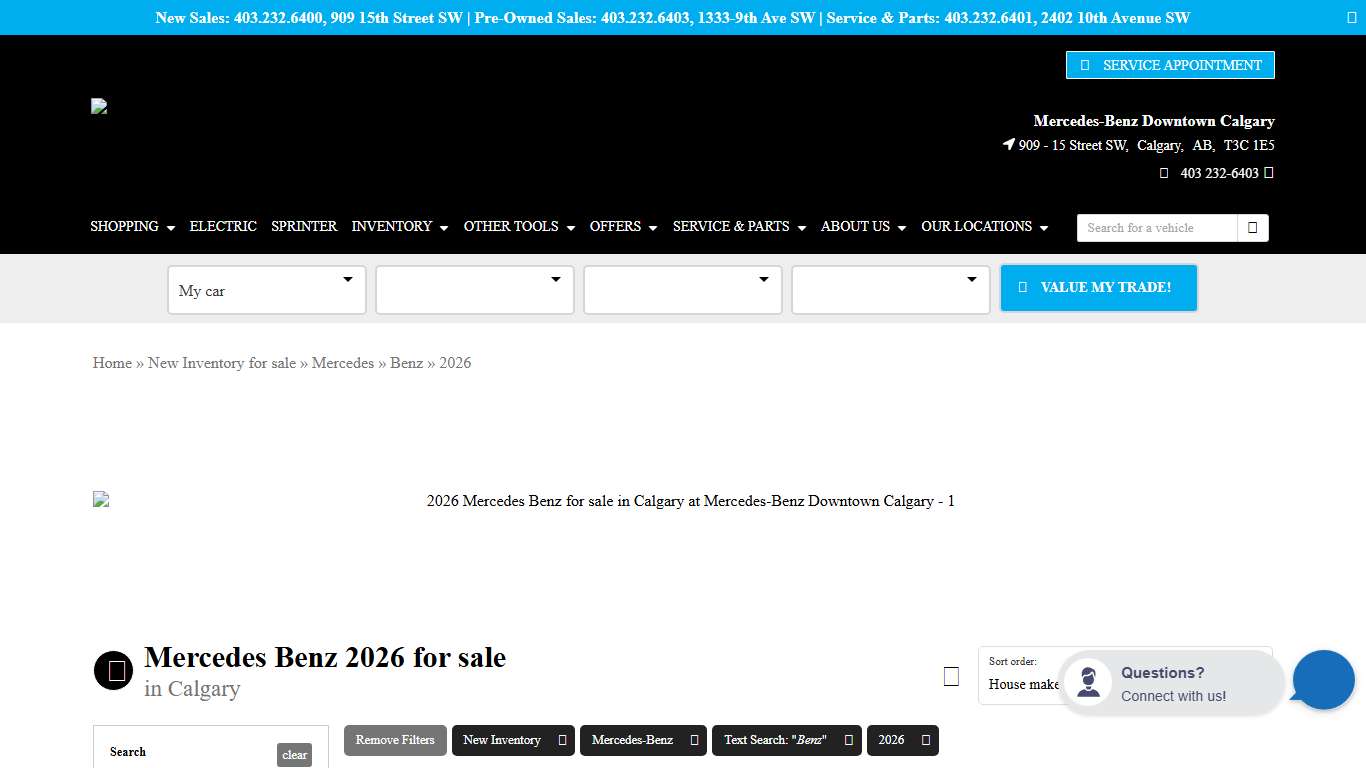Toggle the top-right banner control icon
This screenshot has width=1366, height=768.
point(1352,17)
